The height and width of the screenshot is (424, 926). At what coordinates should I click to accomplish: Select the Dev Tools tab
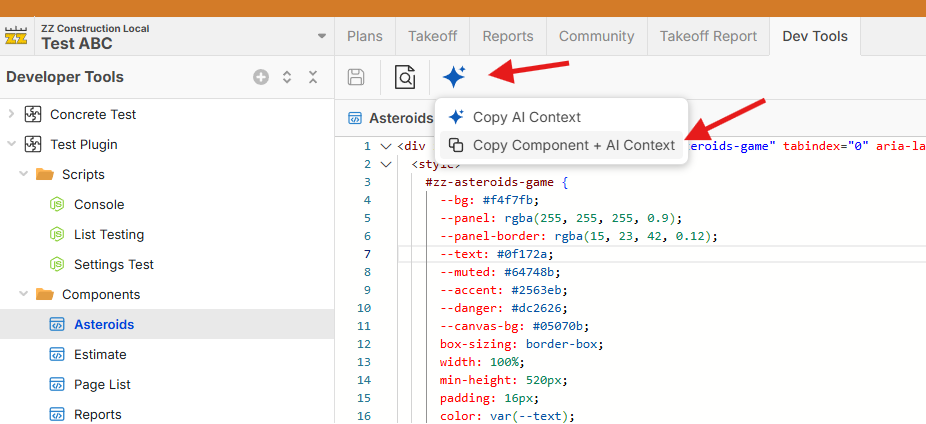[x=815, y=36]
